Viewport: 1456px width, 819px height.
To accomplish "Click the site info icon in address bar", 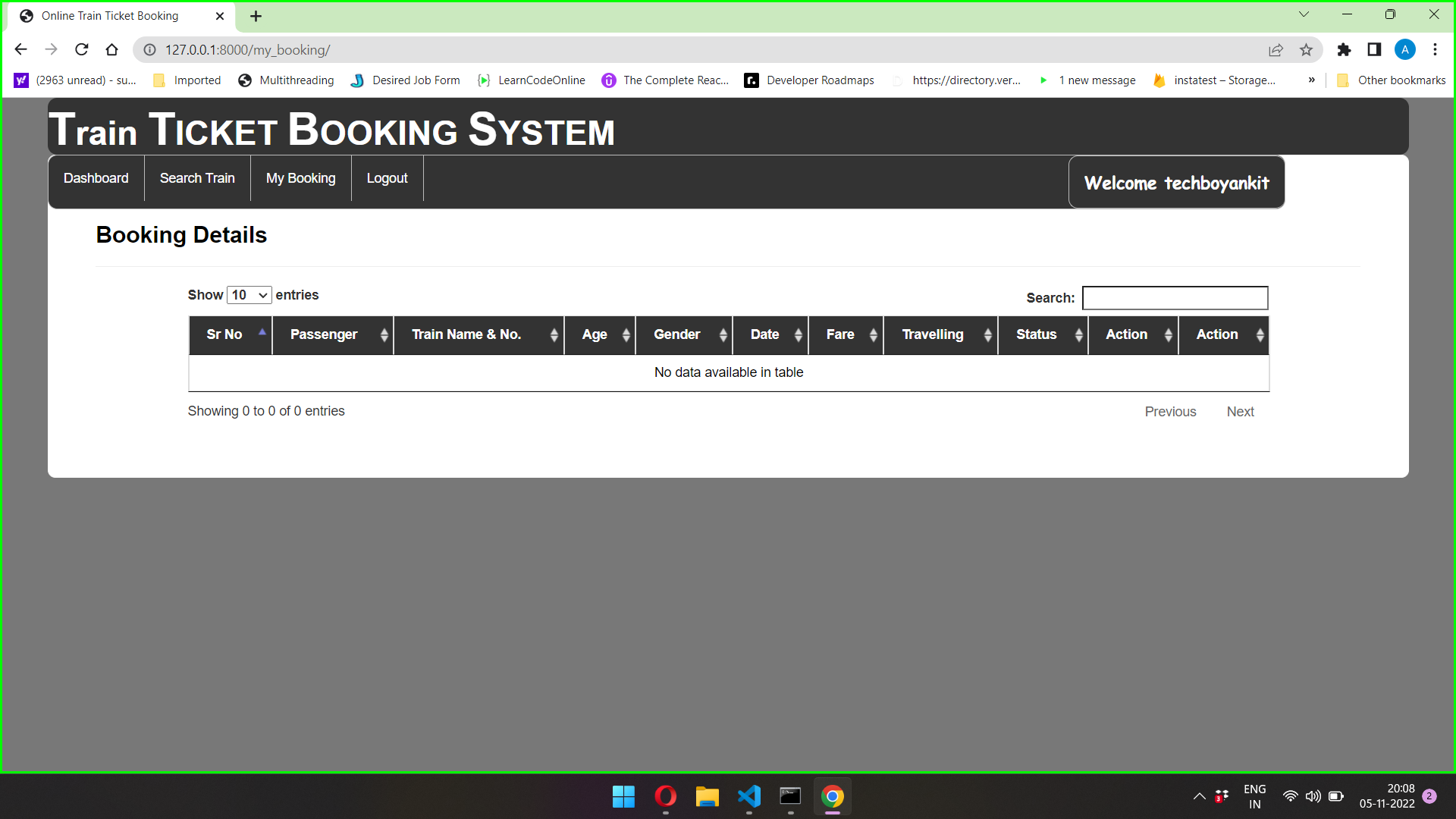I will pos(149,49).
